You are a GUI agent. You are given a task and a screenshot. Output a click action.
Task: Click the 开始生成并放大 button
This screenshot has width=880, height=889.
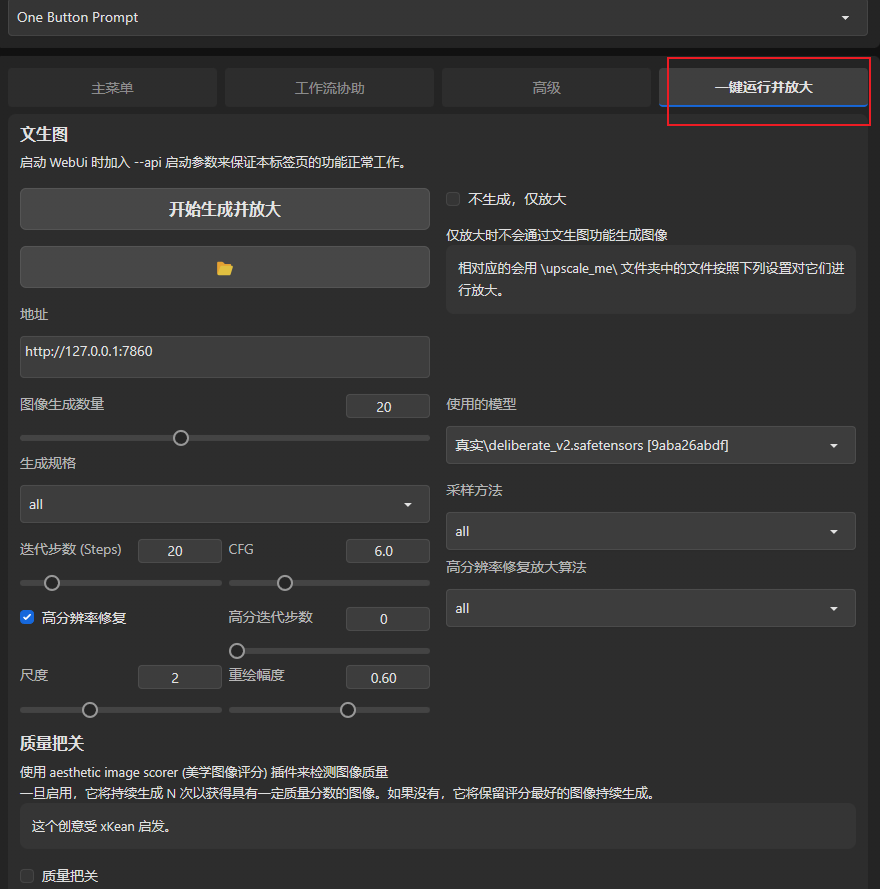coord(224,209)
